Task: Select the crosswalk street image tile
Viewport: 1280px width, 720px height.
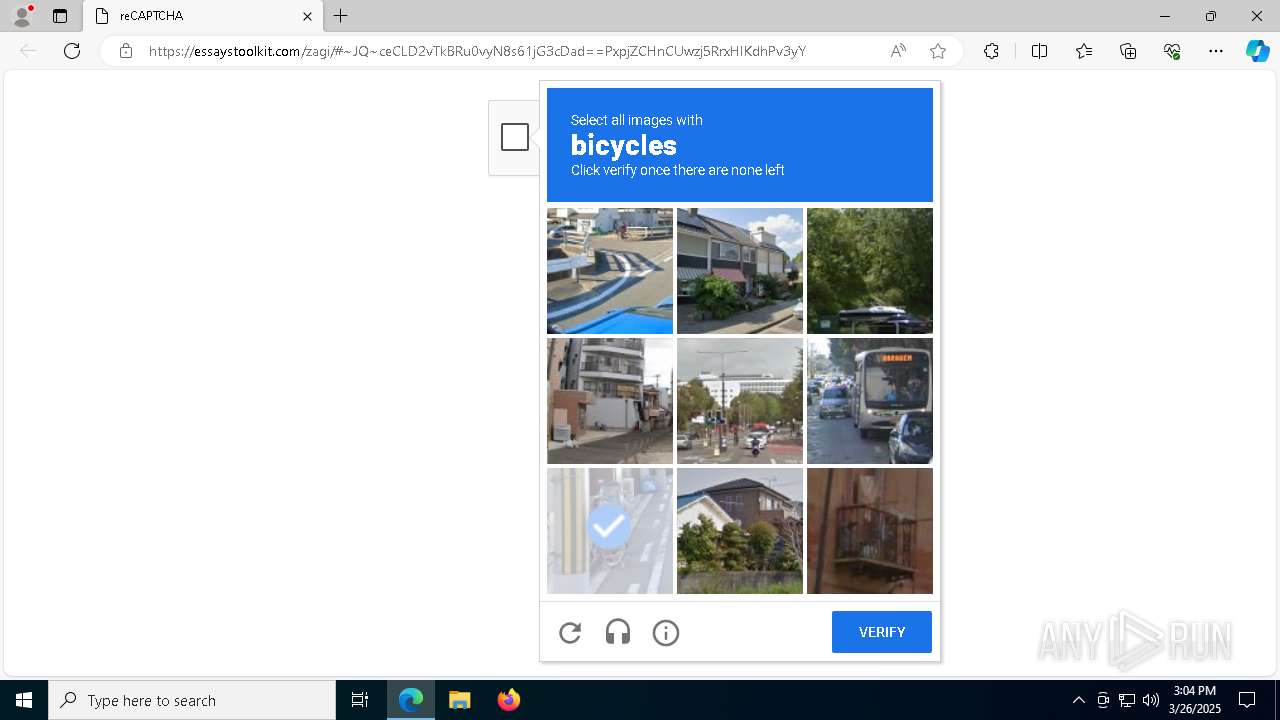Action: click(x=610, y=271)
